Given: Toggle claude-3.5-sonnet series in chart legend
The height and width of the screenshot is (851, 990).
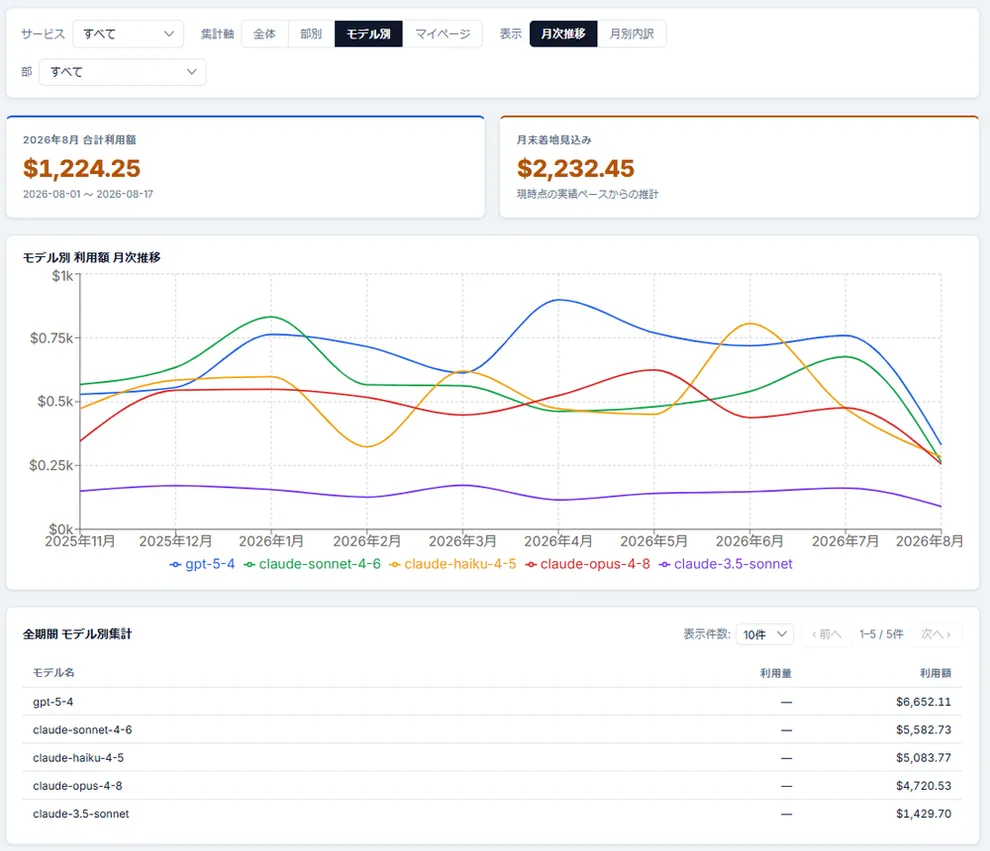Looking at the screenshot, I should click(x=725, y=564).
